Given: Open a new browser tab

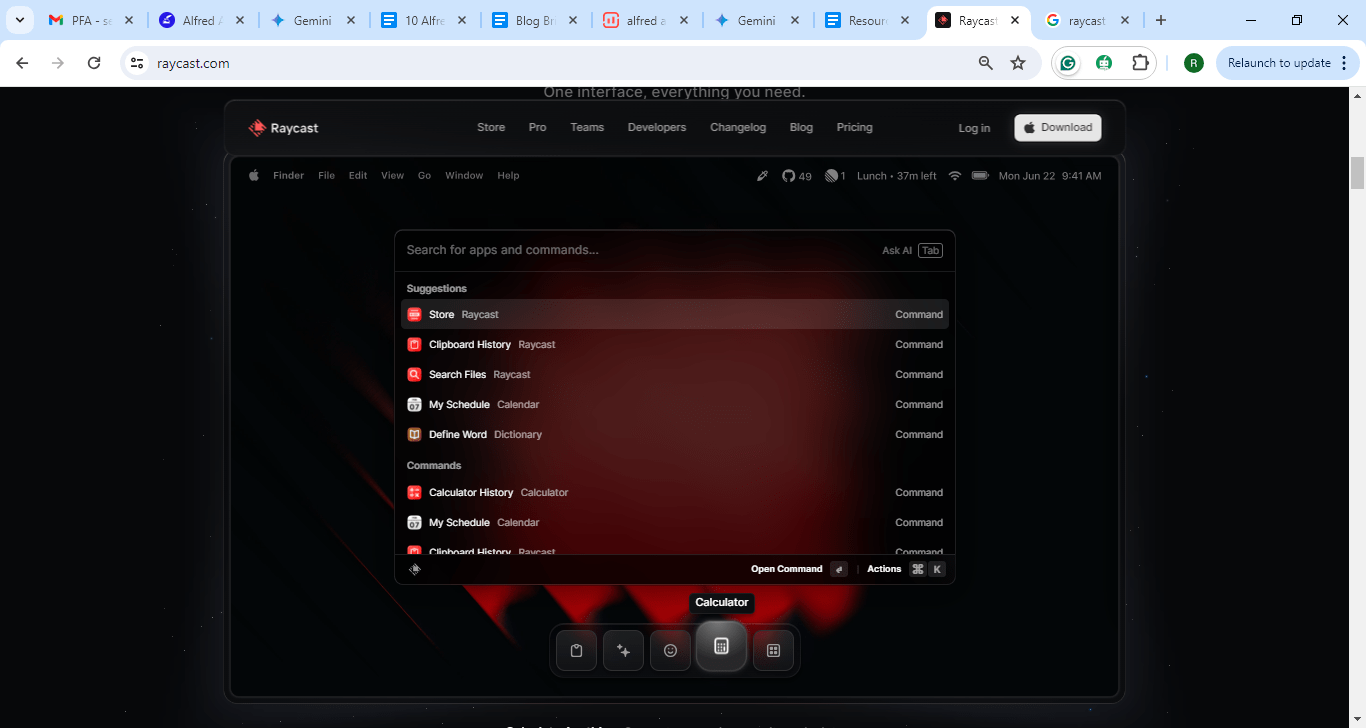Looking at the screenshot, I should (1160, 20).
